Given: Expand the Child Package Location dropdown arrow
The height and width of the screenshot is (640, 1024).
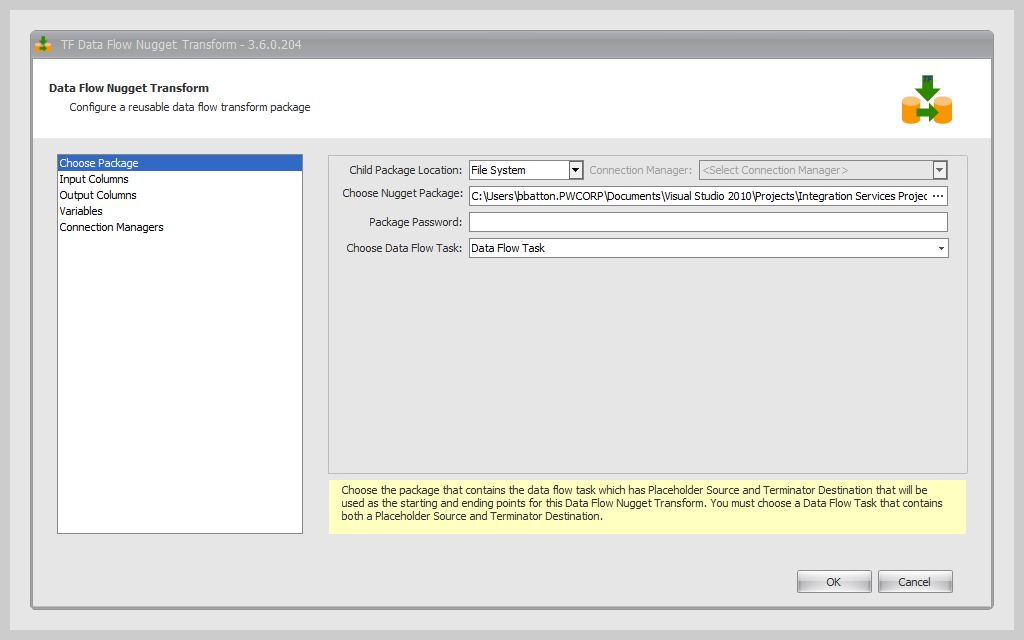Looking at the screenshot, I should [575, 170].
